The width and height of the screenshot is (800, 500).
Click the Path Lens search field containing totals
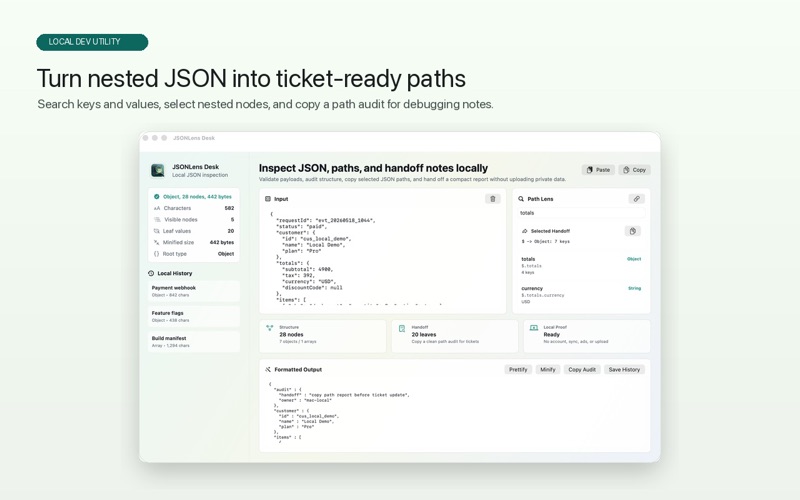[x=581, y=213]
